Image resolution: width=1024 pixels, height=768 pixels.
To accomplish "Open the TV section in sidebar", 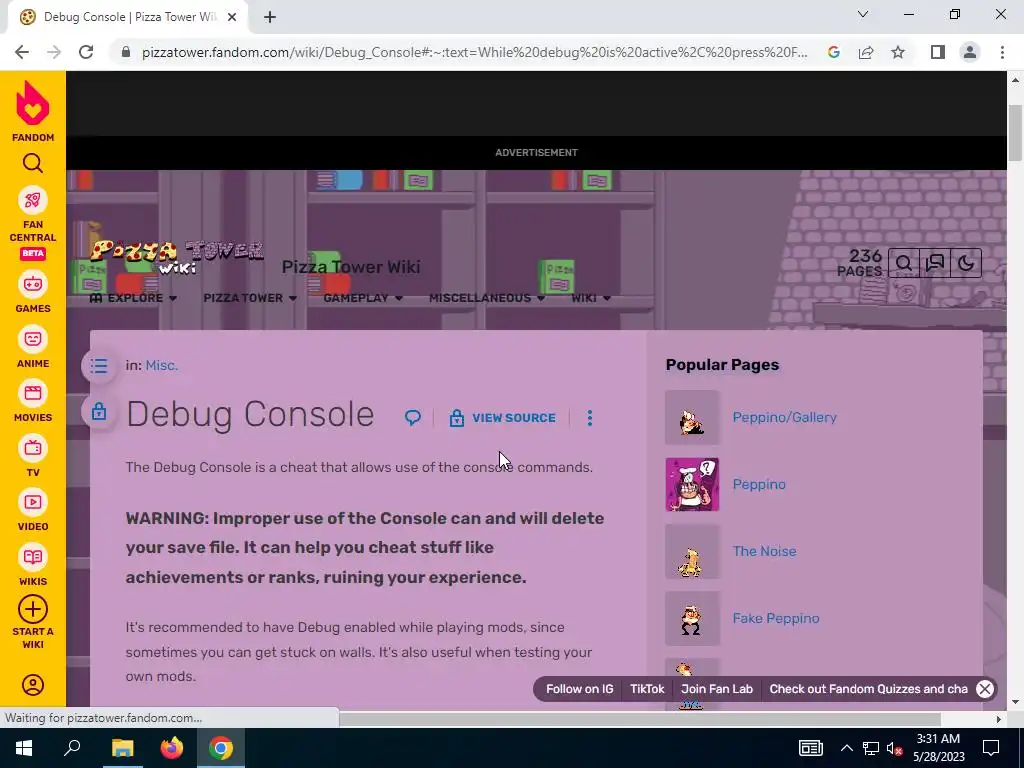I will point(33,456).
